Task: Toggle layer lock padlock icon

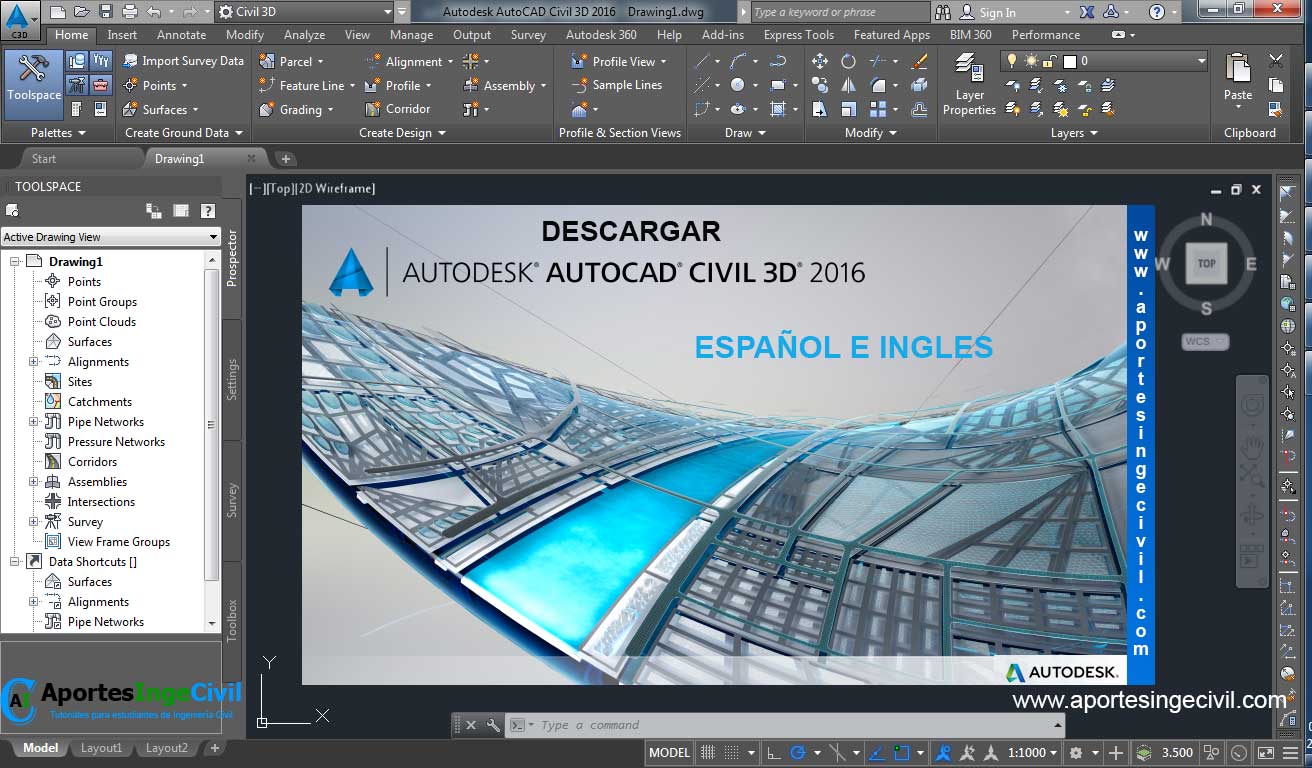Action: (x=1049, y=61)
